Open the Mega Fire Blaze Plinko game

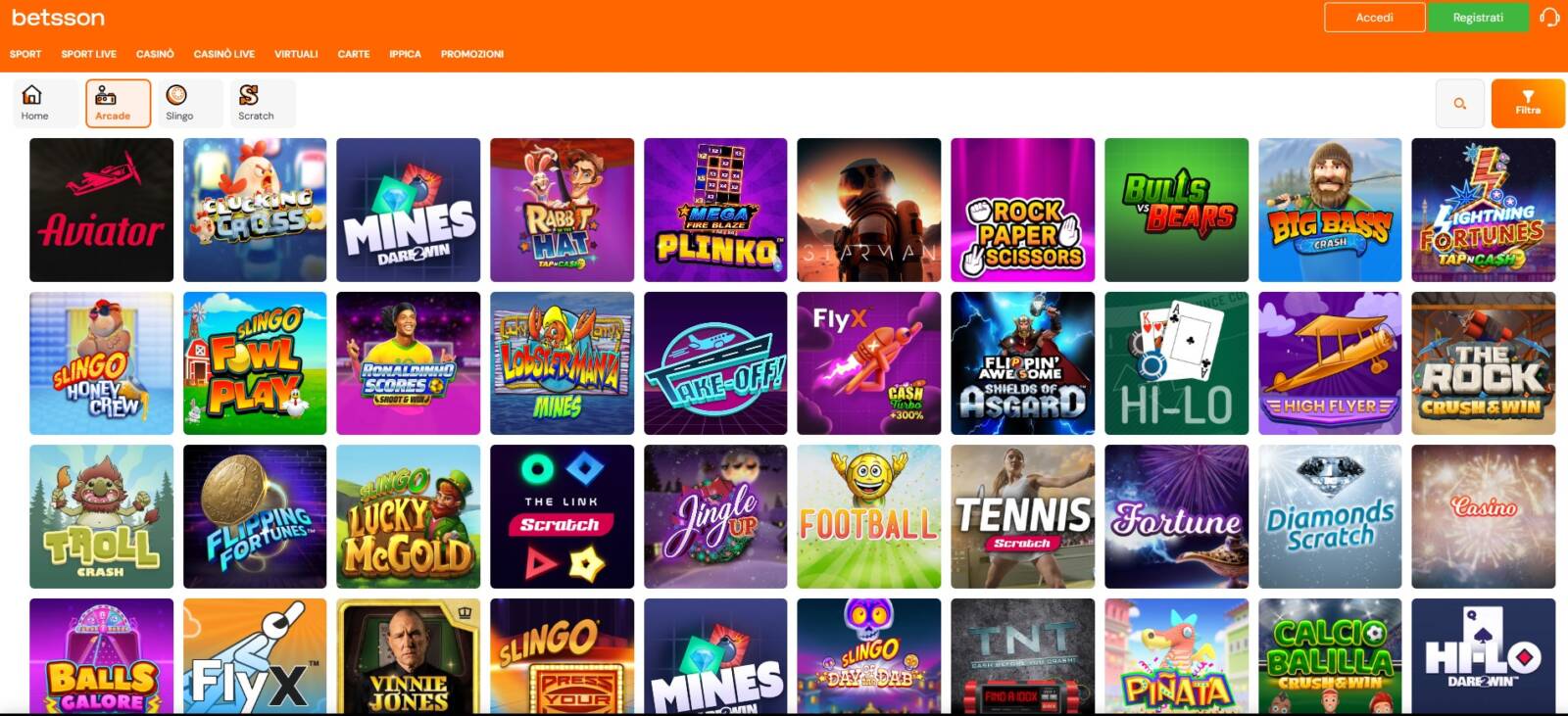[715, 210]
